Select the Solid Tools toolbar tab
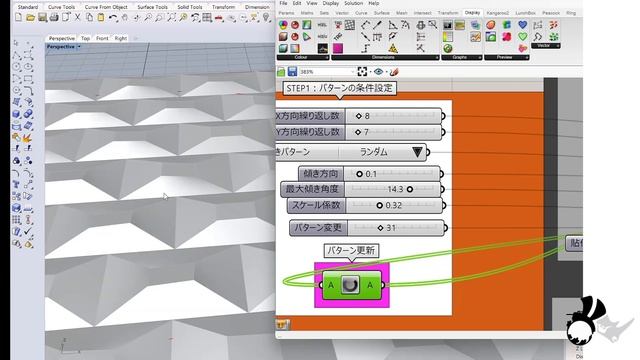This screenshot has height=360, width=640. (190, 7)
